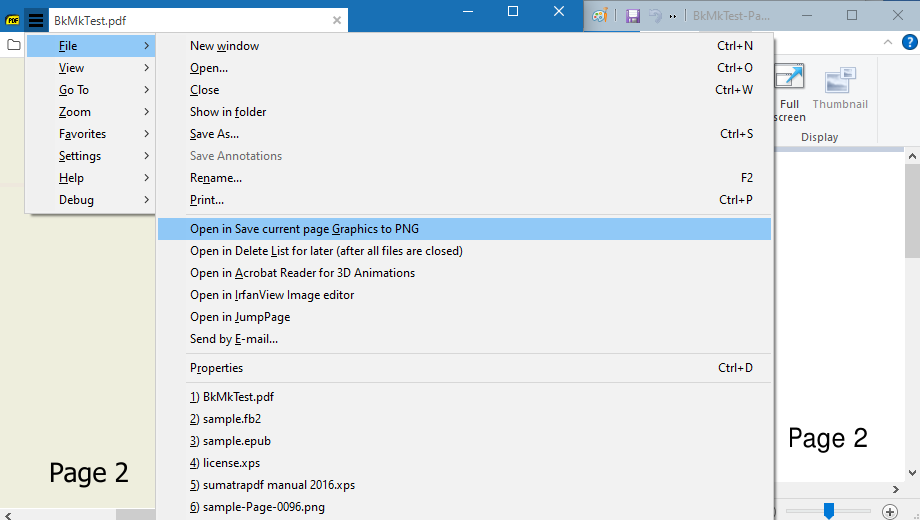Screen dimensions: 920x520
Task: Select Send by E-mail...
Action: point(464,339)
